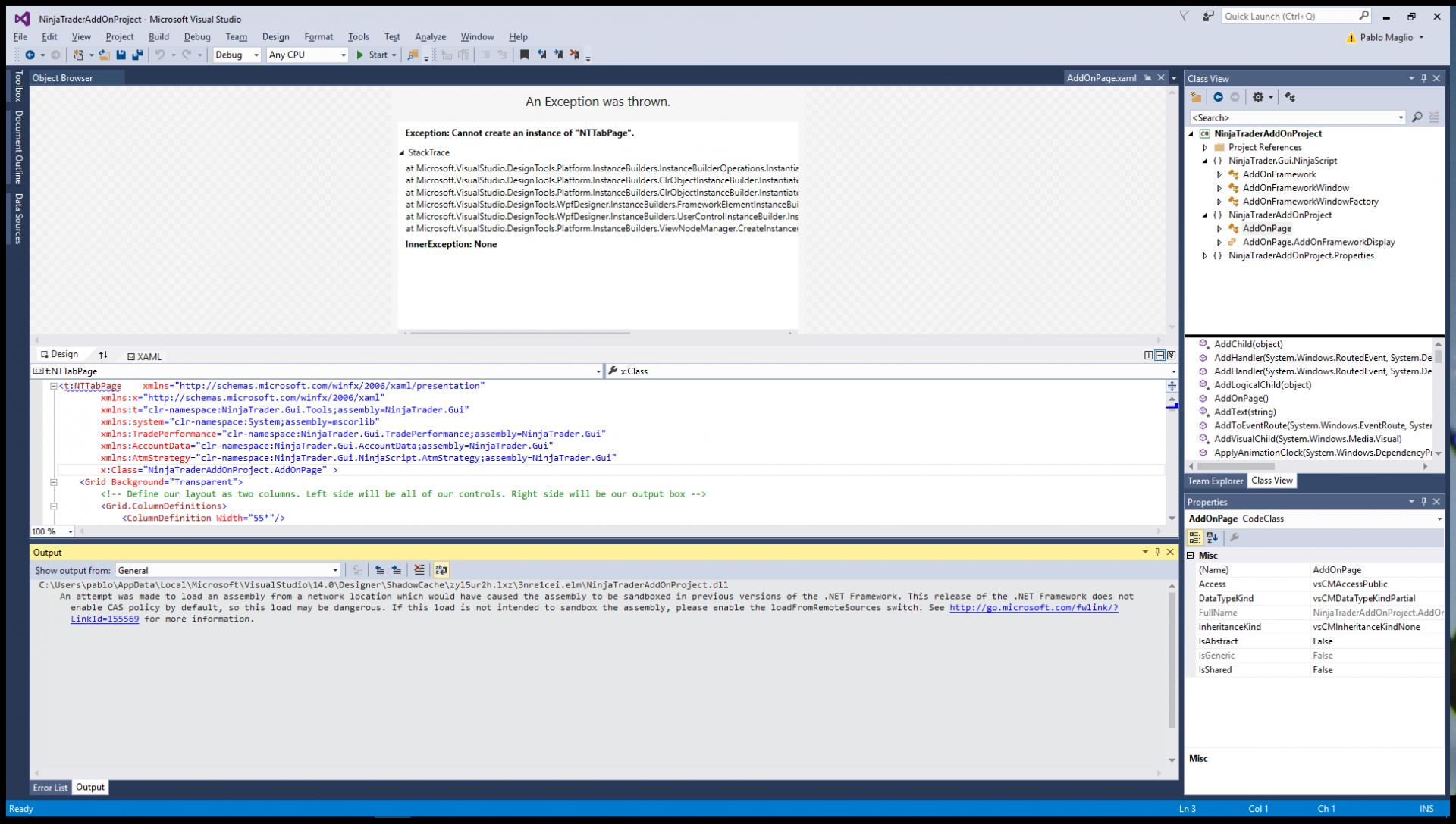Open the go.microsoft.com fwlink hyperlink
This screenshot has height=824, width=1456.
[x=1035, y=608]
